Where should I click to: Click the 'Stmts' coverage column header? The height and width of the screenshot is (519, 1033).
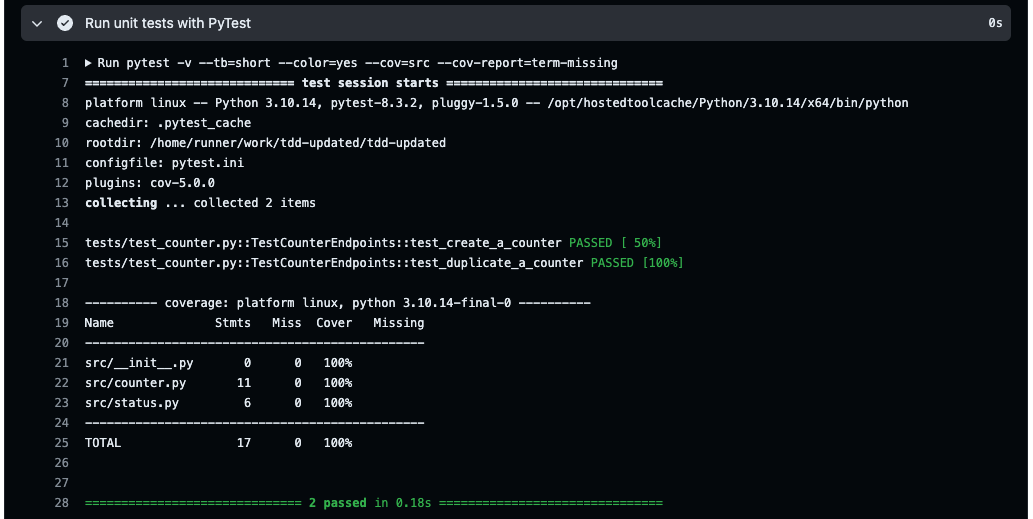coord(233,323)
